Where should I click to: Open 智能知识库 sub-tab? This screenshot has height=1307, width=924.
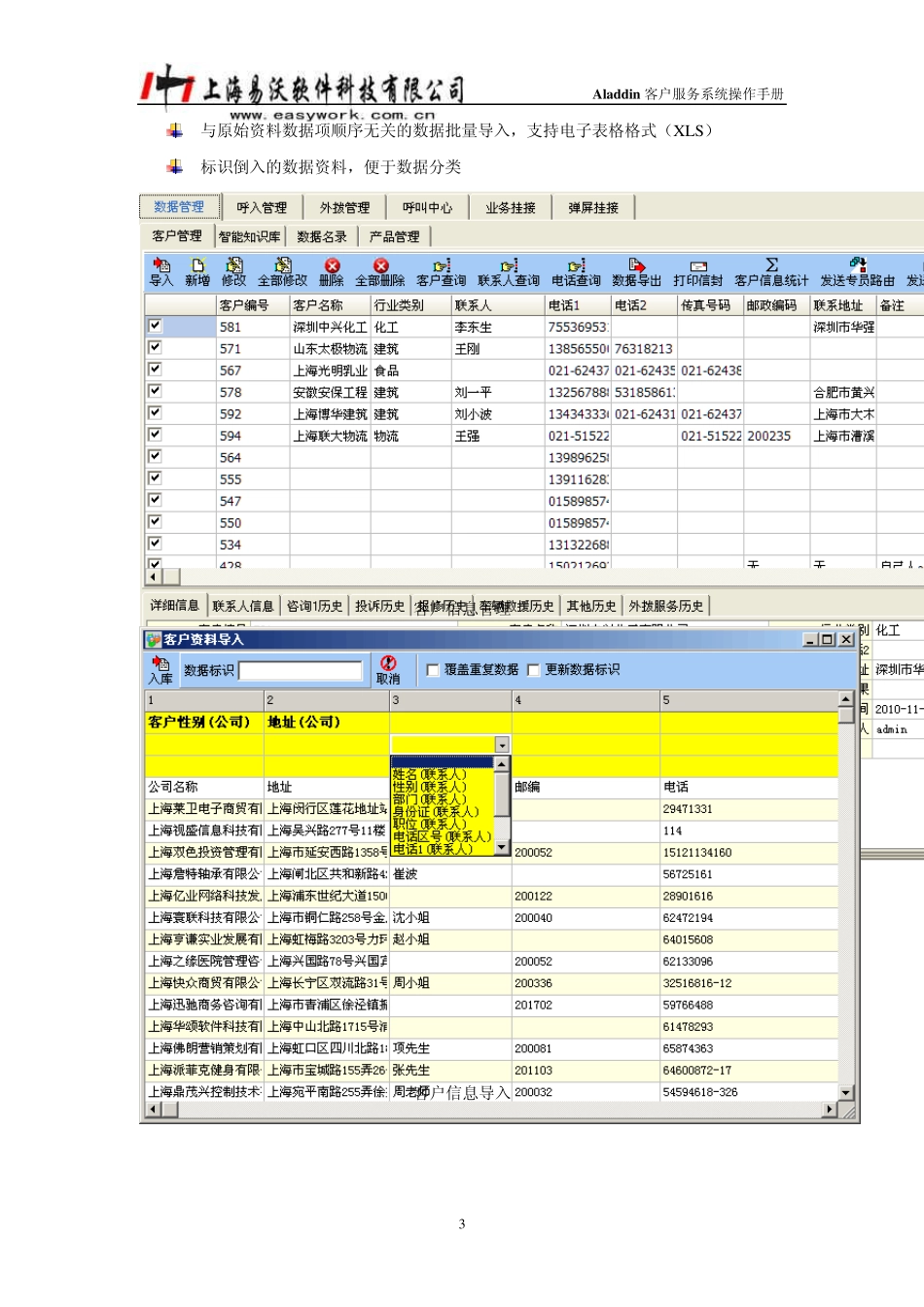[250, 236]
